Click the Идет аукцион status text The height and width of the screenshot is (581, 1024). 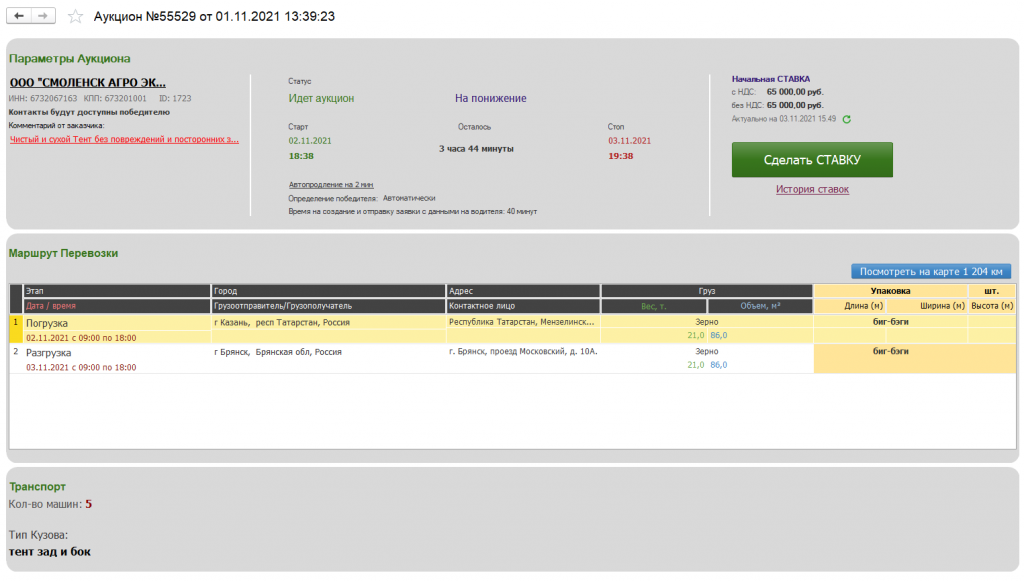(x=321, y=99)
